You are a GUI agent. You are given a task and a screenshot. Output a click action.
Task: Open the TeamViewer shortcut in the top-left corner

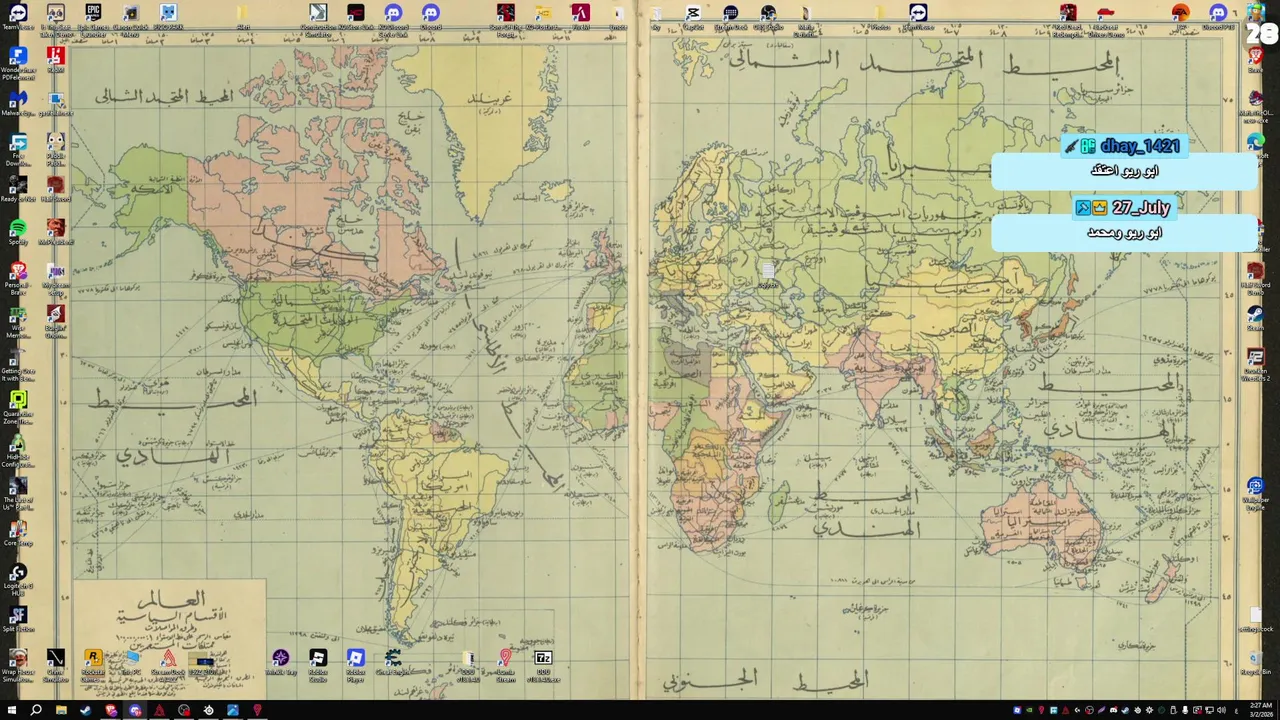pyautogui.click(x=18, y=14)
